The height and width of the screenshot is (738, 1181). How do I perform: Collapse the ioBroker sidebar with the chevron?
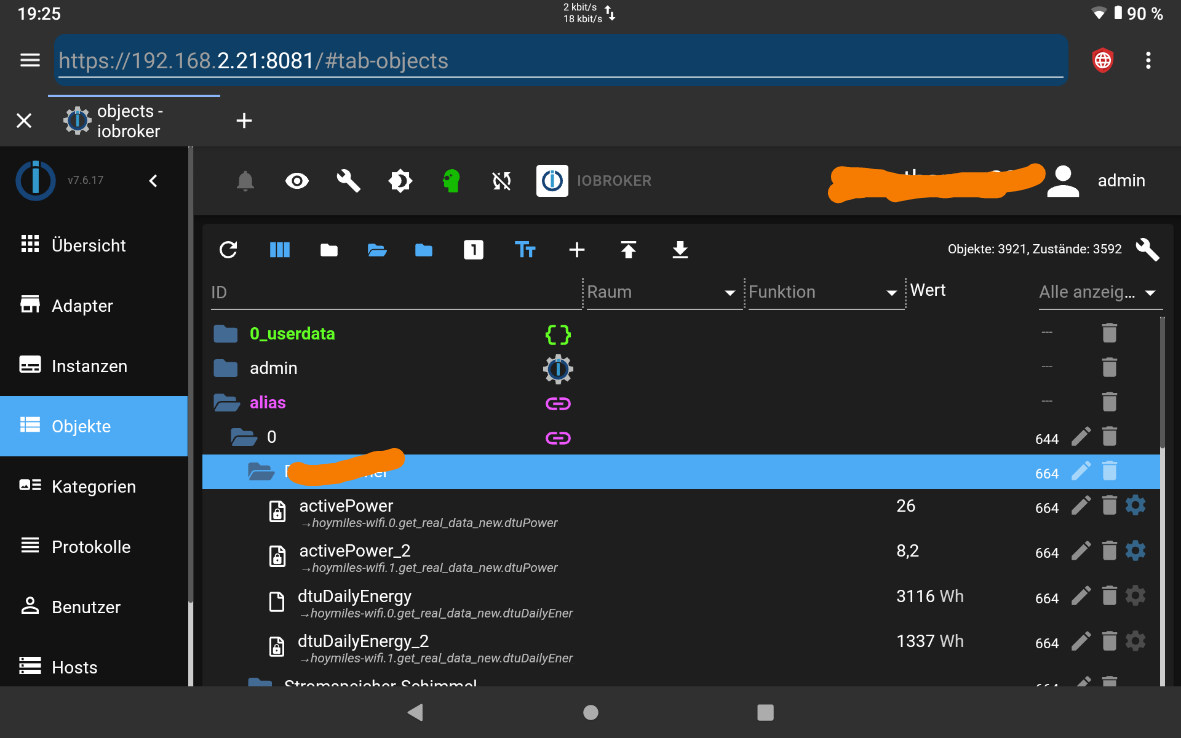[153, 181]
